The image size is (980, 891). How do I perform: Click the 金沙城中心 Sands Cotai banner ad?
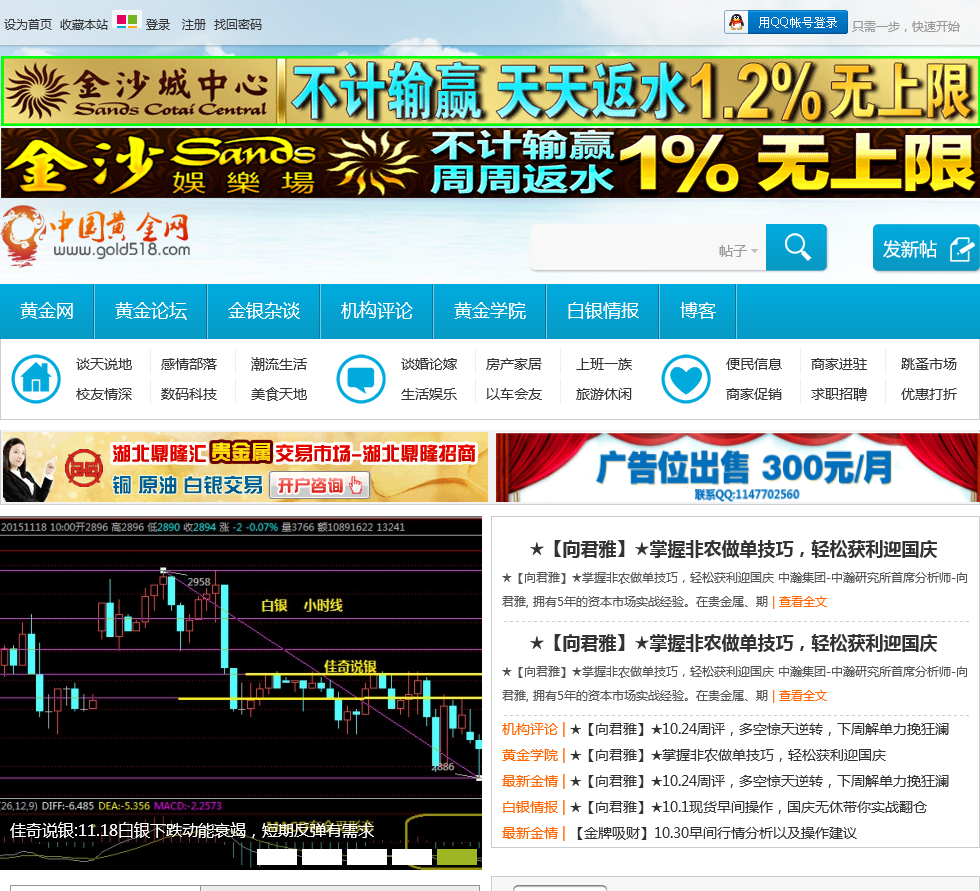[490, 91]
